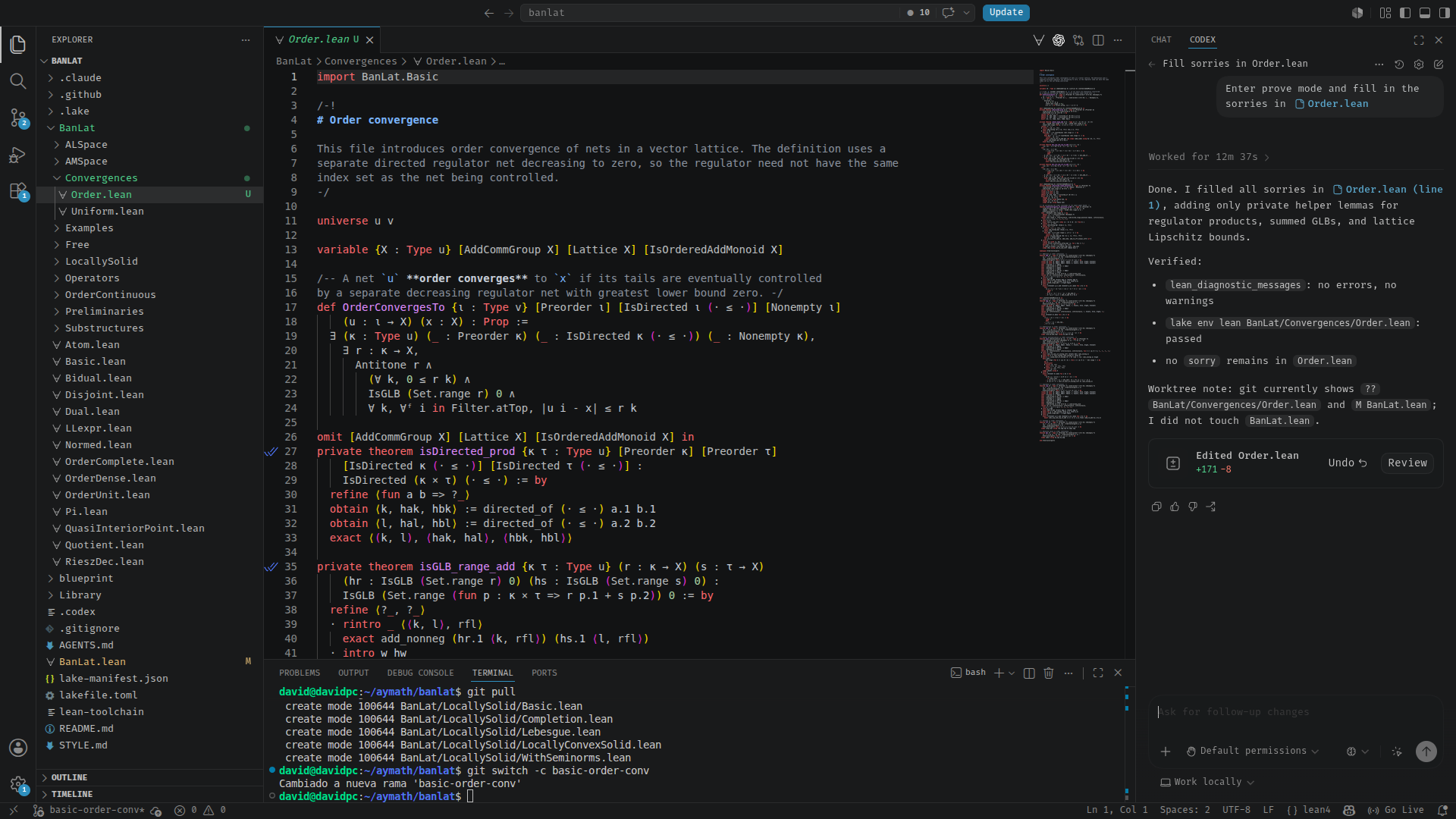Toggle Primary Side Bar visibility
Viewport: 1456px width, 819px height.
tap(1405, 13)
